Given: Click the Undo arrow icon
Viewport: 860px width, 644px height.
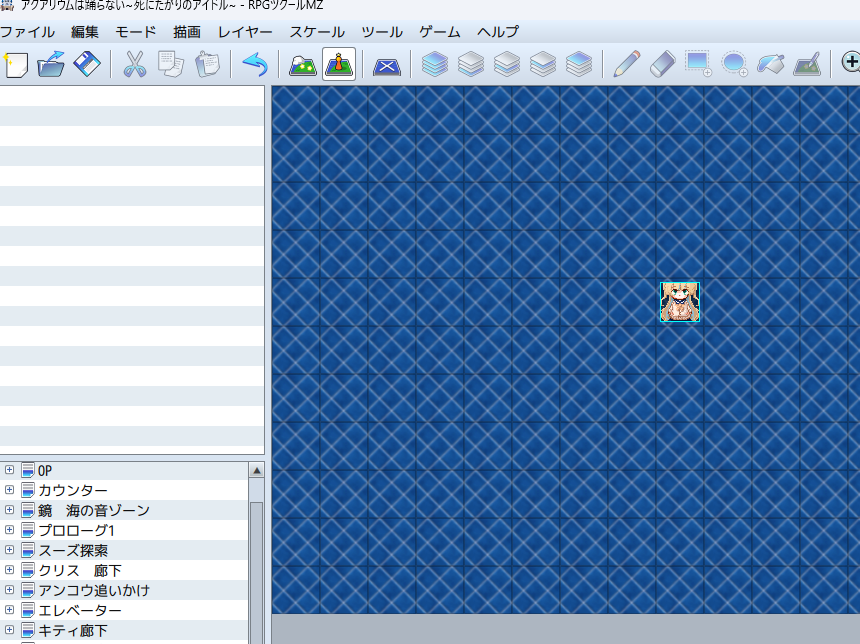Looking at the screenshot, I should tap(254, 65).
